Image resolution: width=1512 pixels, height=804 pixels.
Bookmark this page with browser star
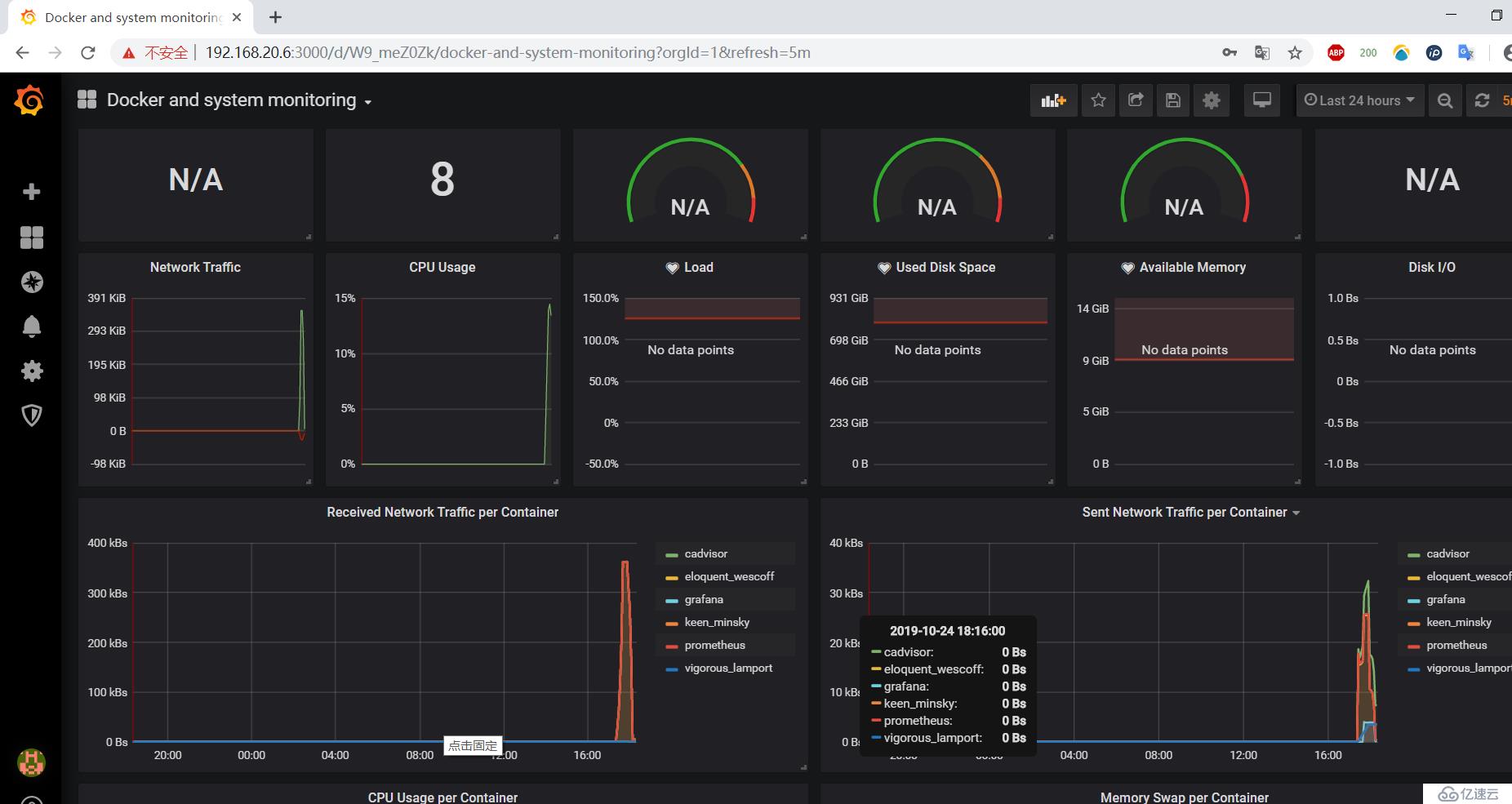coord(1295,53)
